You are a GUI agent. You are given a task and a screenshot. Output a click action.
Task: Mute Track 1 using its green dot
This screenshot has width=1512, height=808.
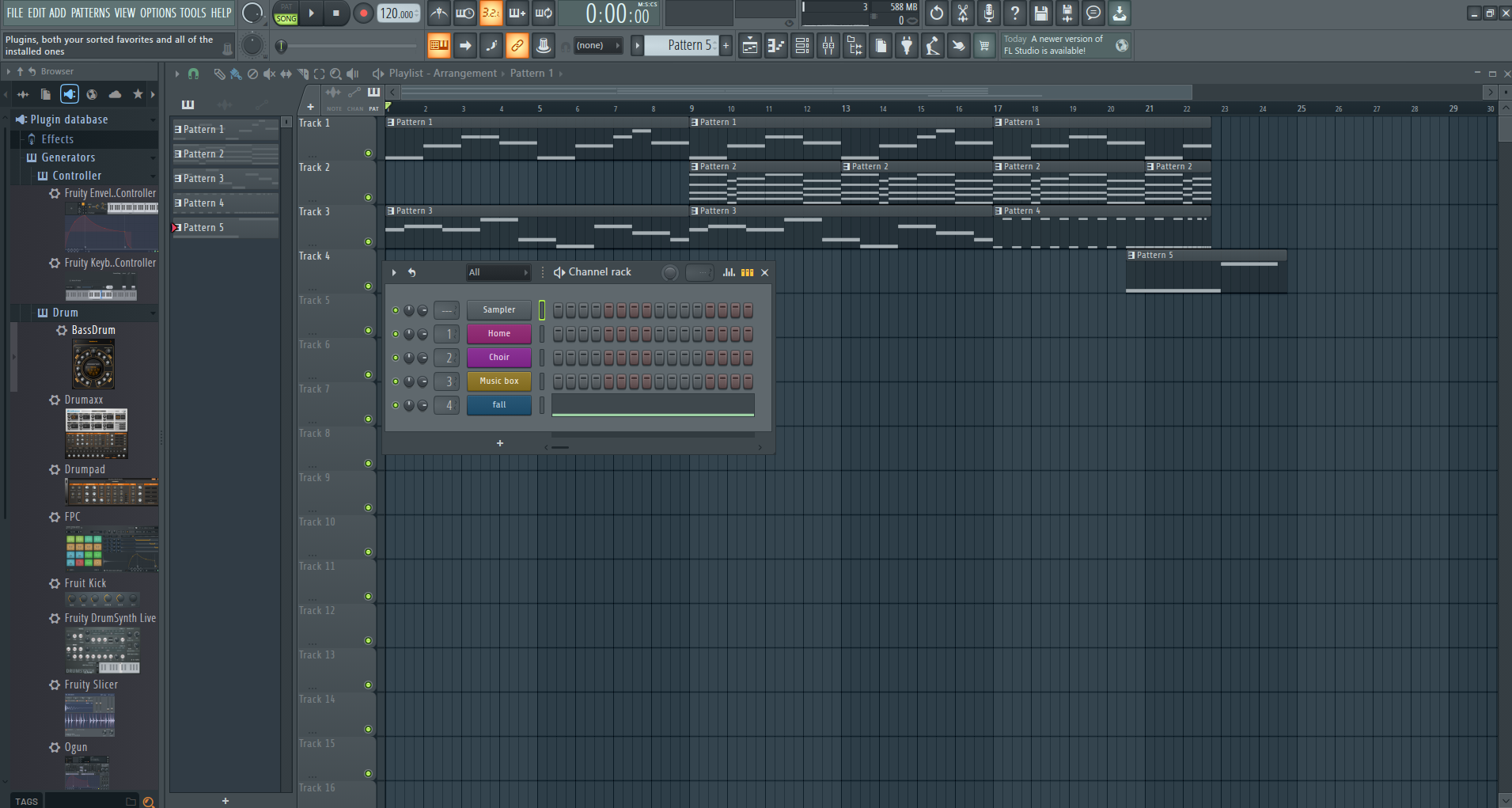click(368, 154)
